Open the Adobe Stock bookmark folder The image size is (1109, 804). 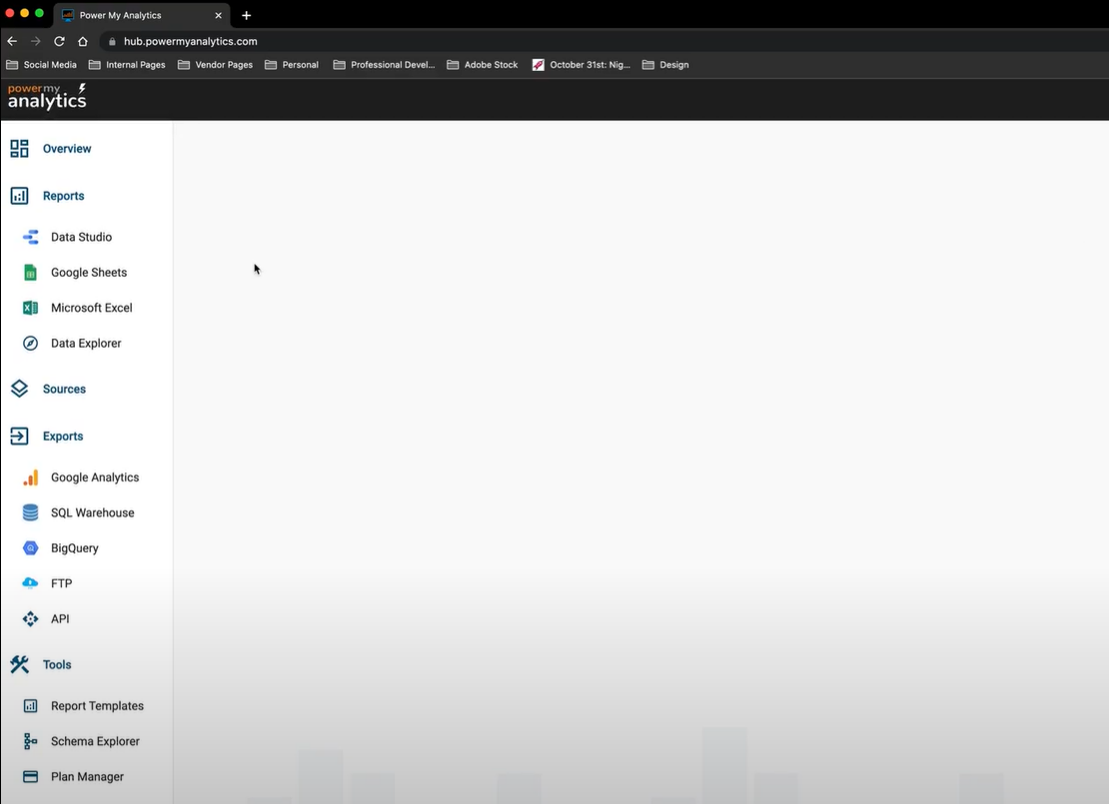click(482, 65)
